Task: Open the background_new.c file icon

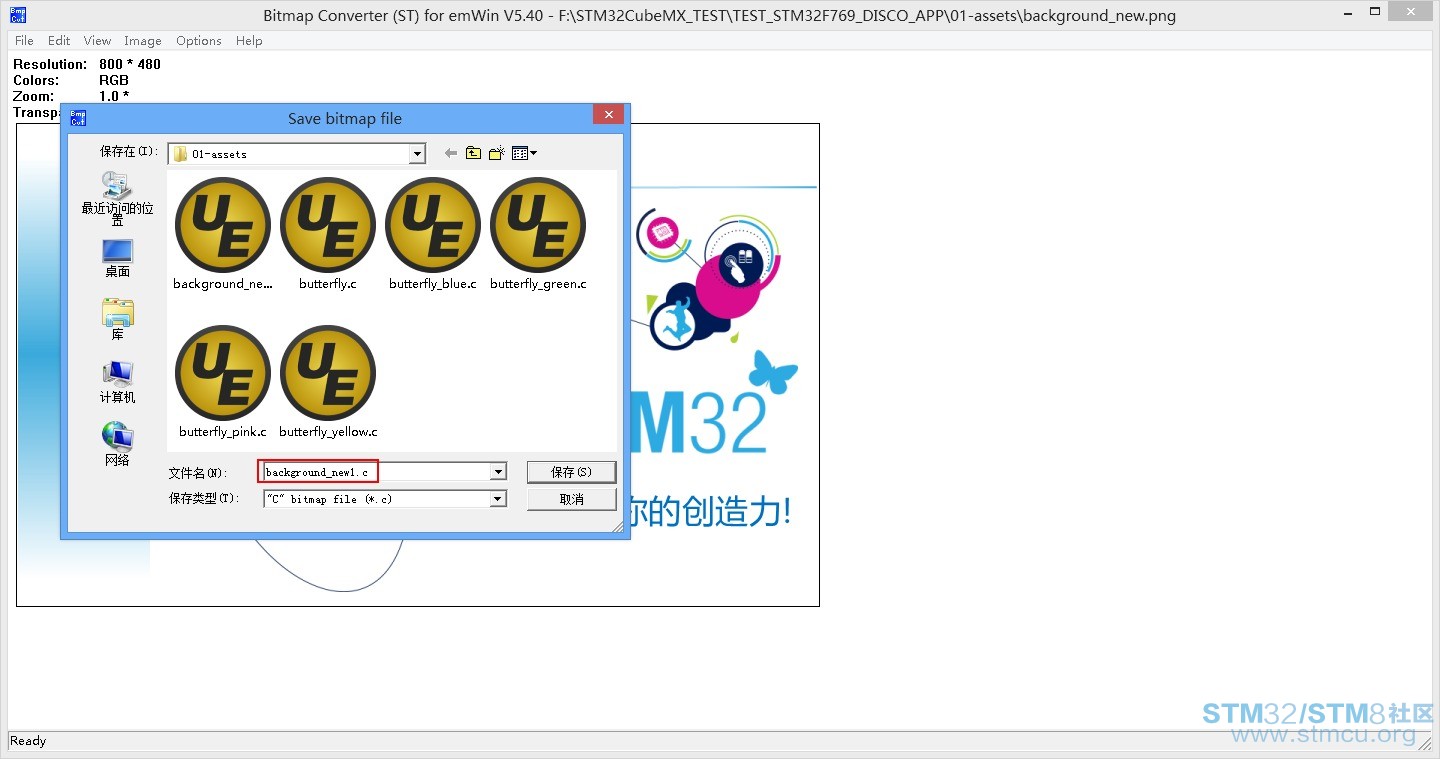Action: coord(223,225)
